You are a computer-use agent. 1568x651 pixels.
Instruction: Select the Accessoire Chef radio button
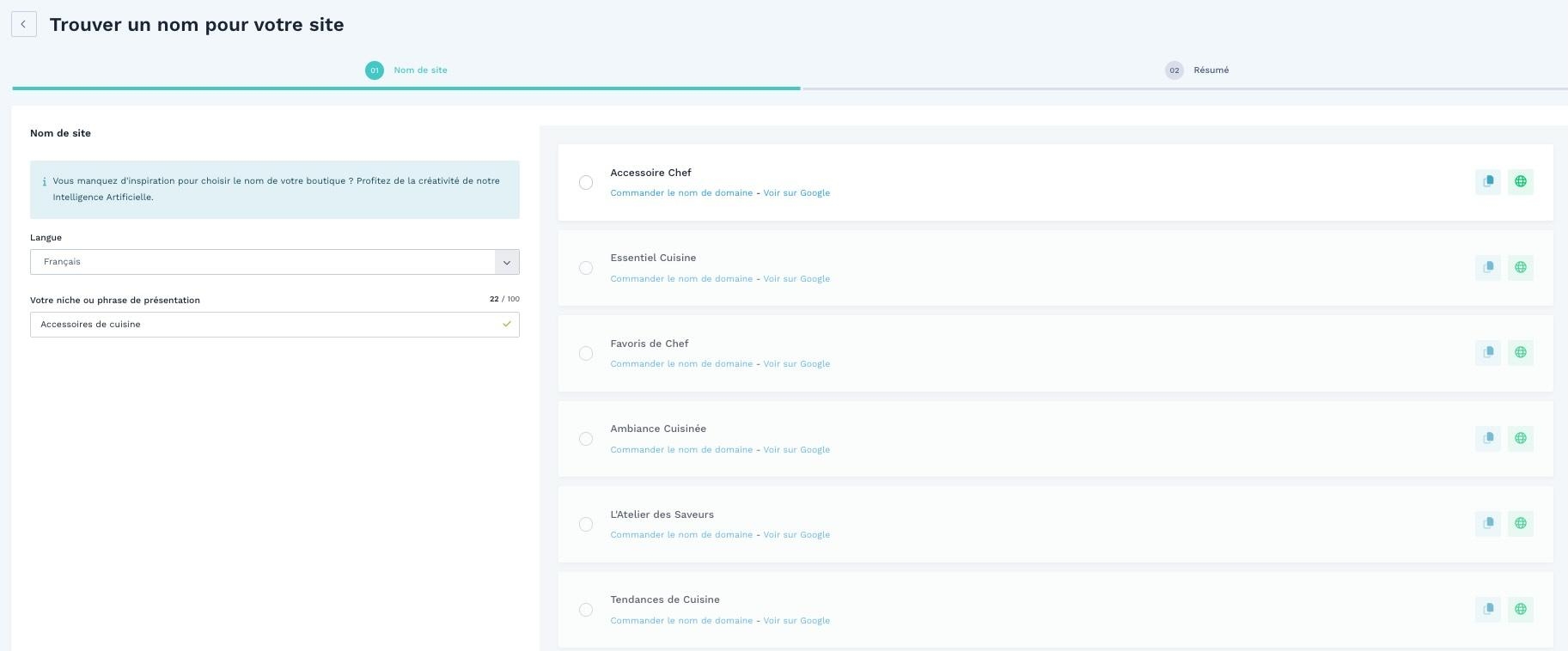click(586, 183)
